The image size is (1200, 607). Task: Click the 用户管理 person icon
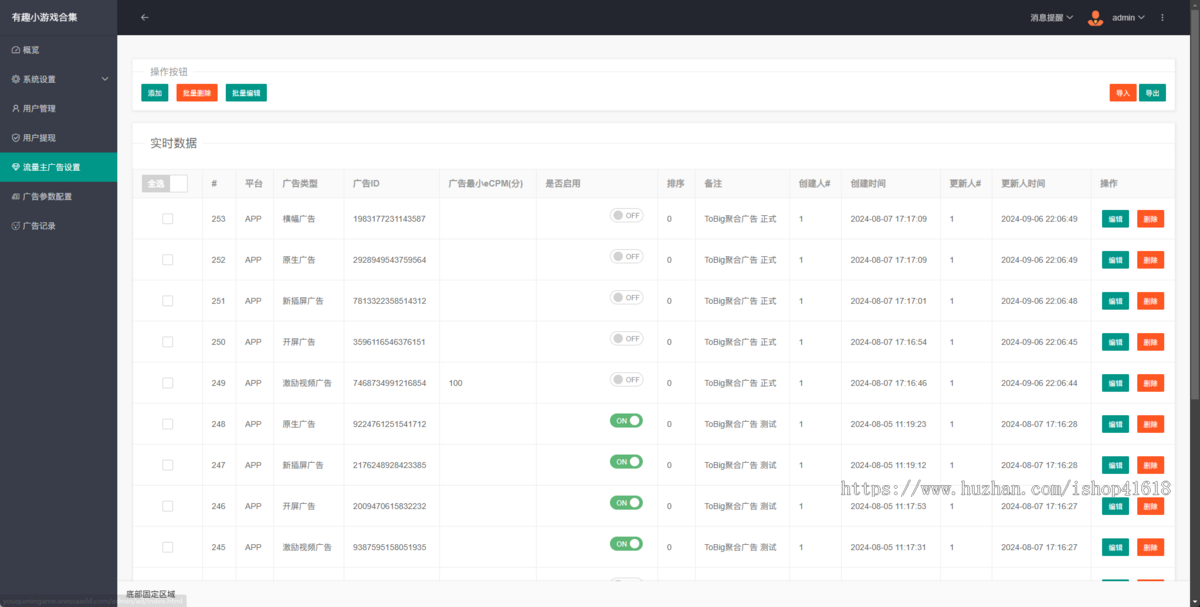coord(15,108)
